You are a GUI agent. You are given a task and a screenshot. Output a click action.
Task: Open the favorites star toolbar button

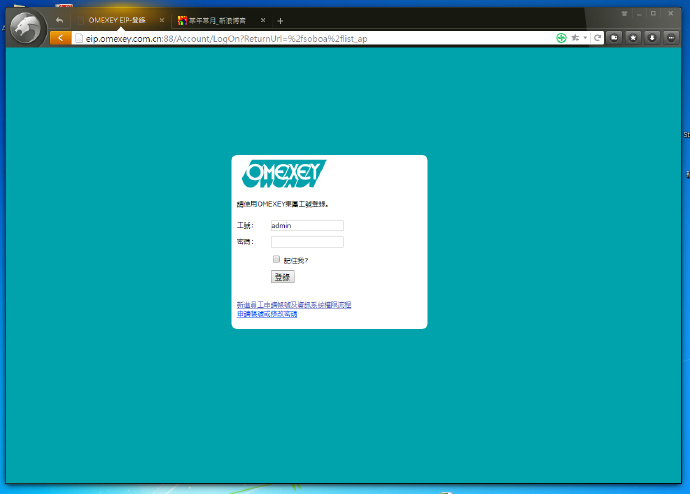click(x=633, y=38)
